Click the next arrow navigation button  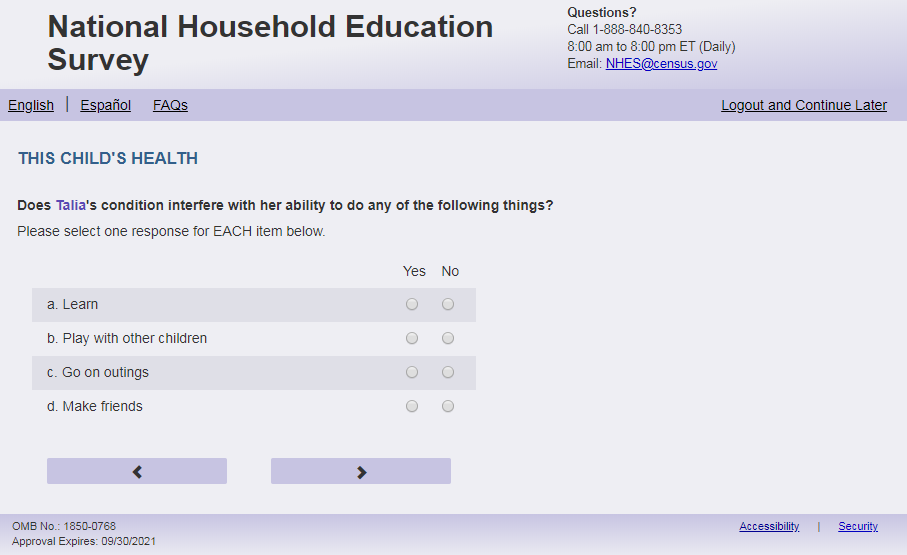[x=361, y=471]
